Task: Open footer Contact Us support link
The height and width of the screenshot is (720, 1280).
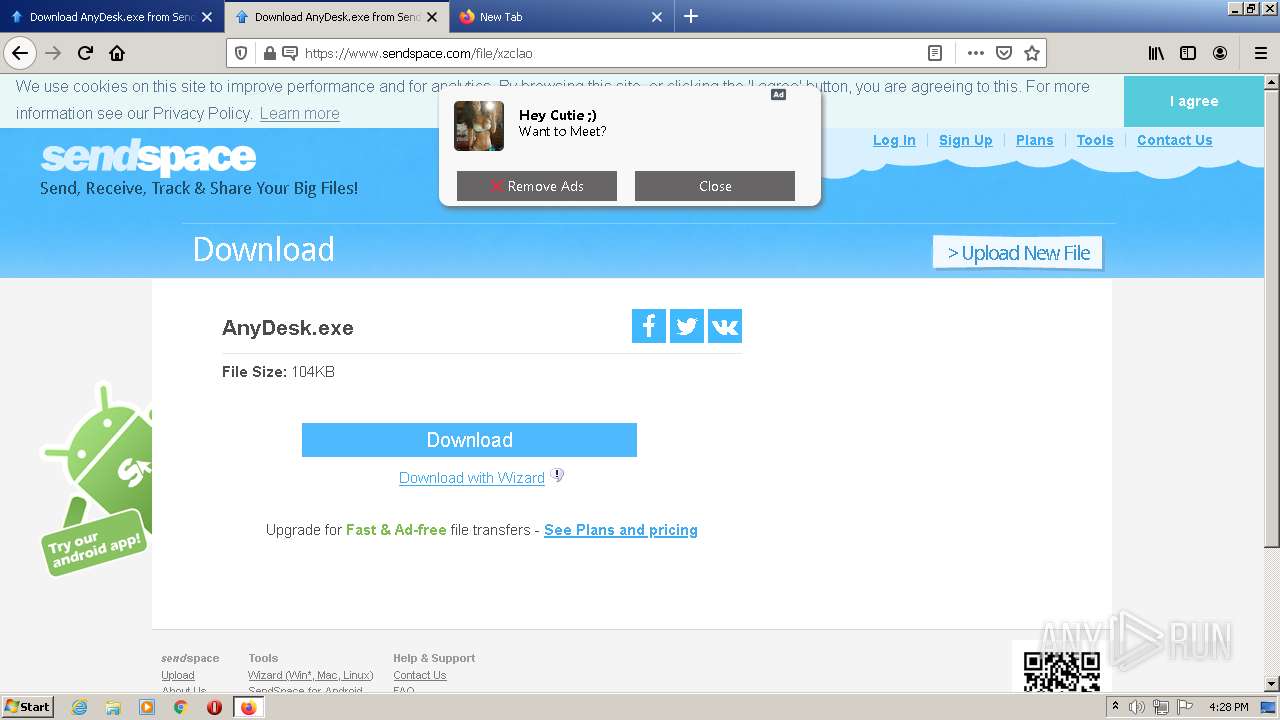Action: 420,675
